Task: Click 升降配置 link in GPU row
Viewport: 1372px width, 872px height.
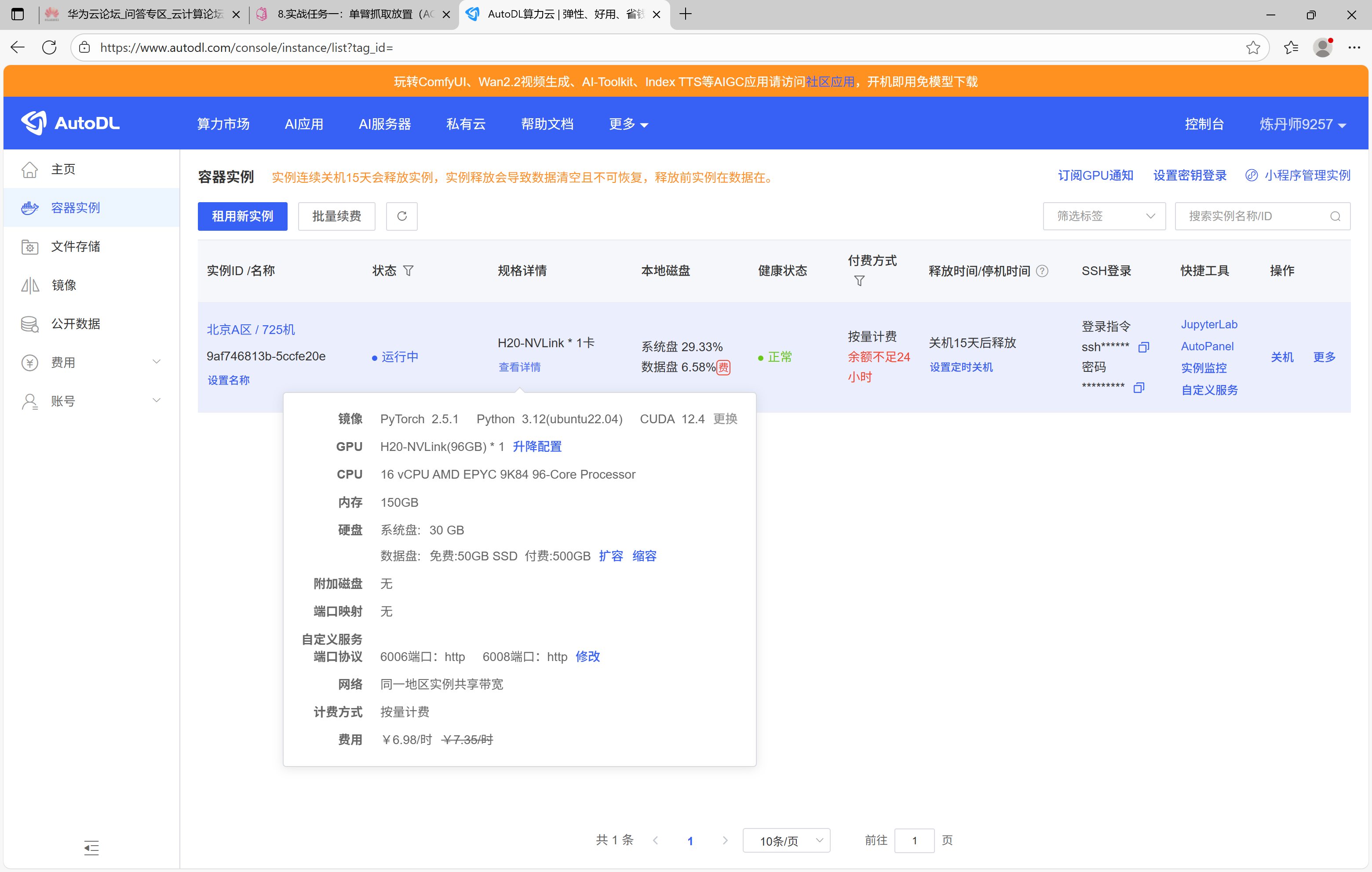Action: tap(537, 447)
